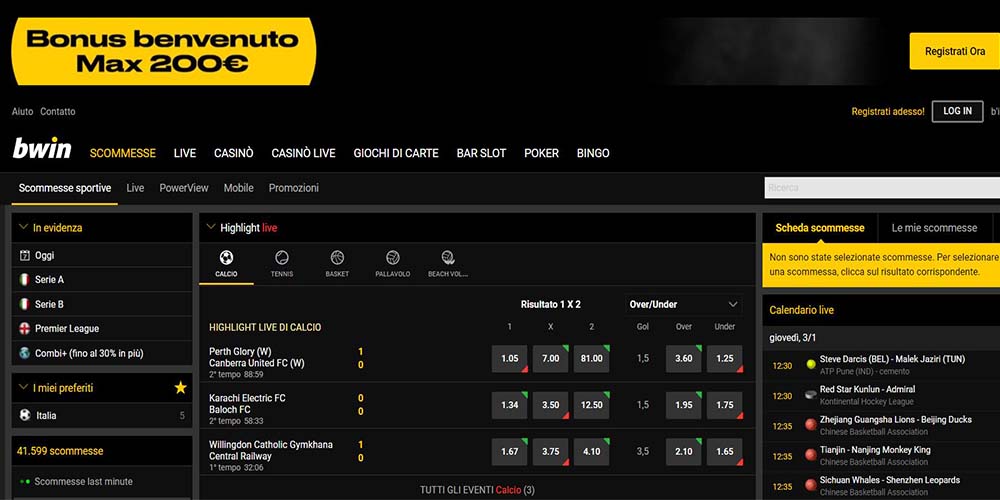1000x500 pixels.
Task: Select the Basket sport icon
Action: (x=337, y=258)
